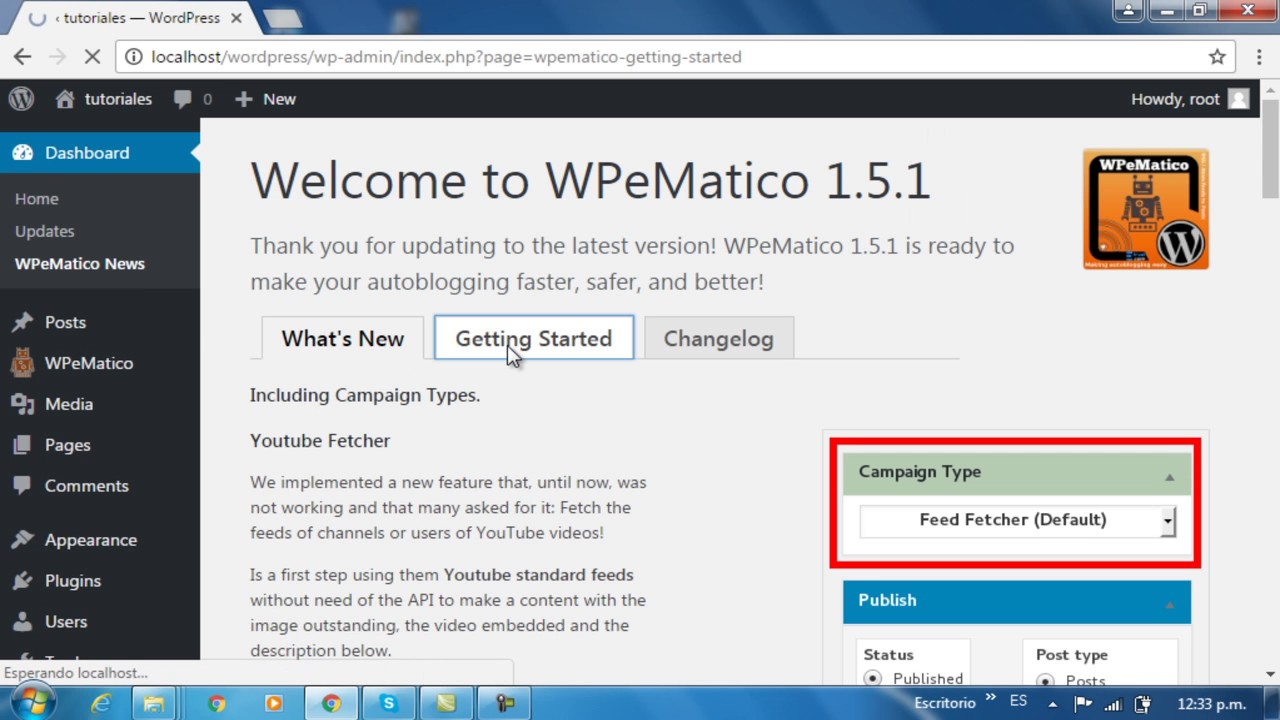Launch Internet Explorer from the taskbar
The width and height of the screenshot is (1280, 720).
click(x=100, y=703)
